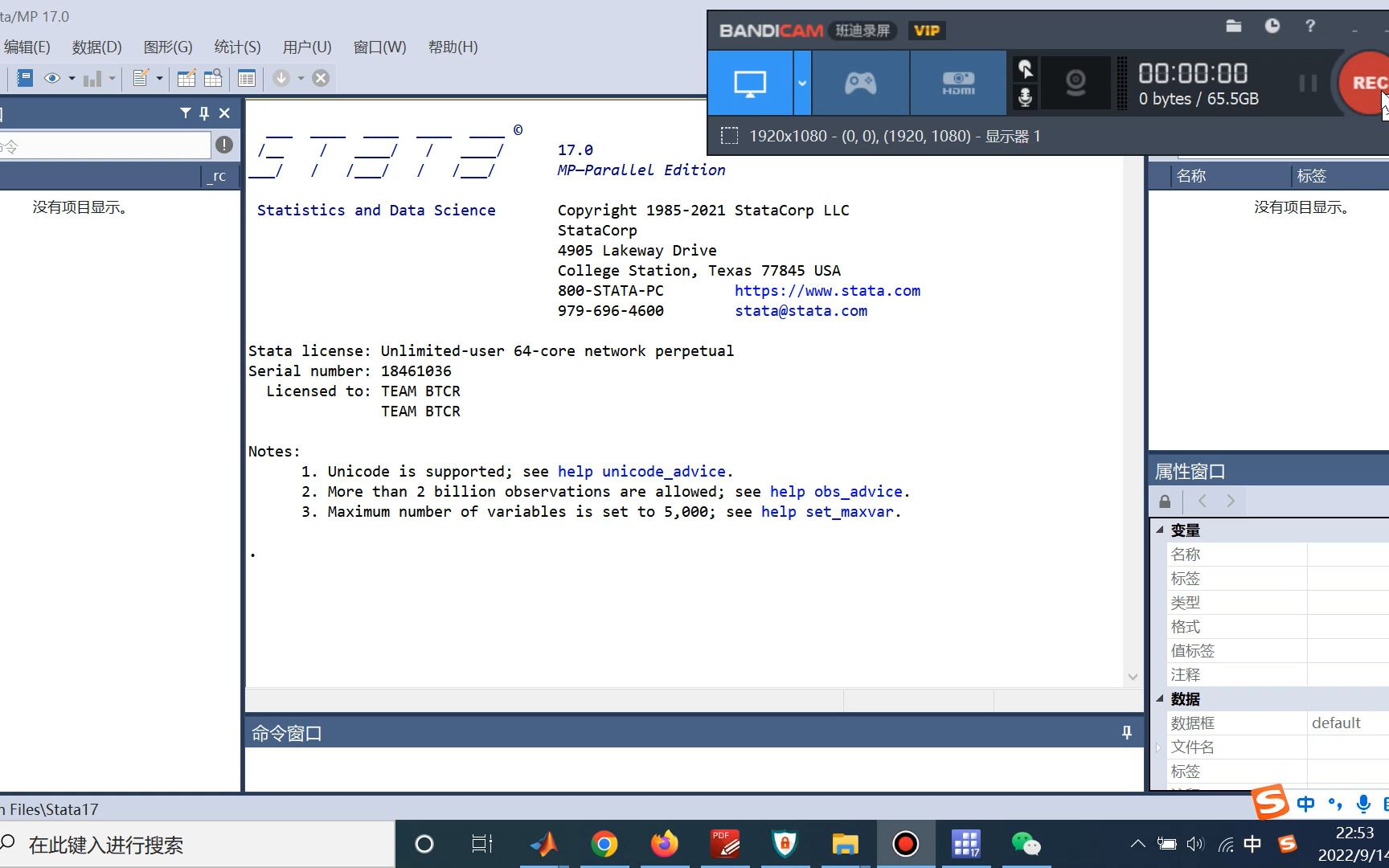This screenshot has width=1389, height=868.
Task: Close the history panel
Action: 225,113
